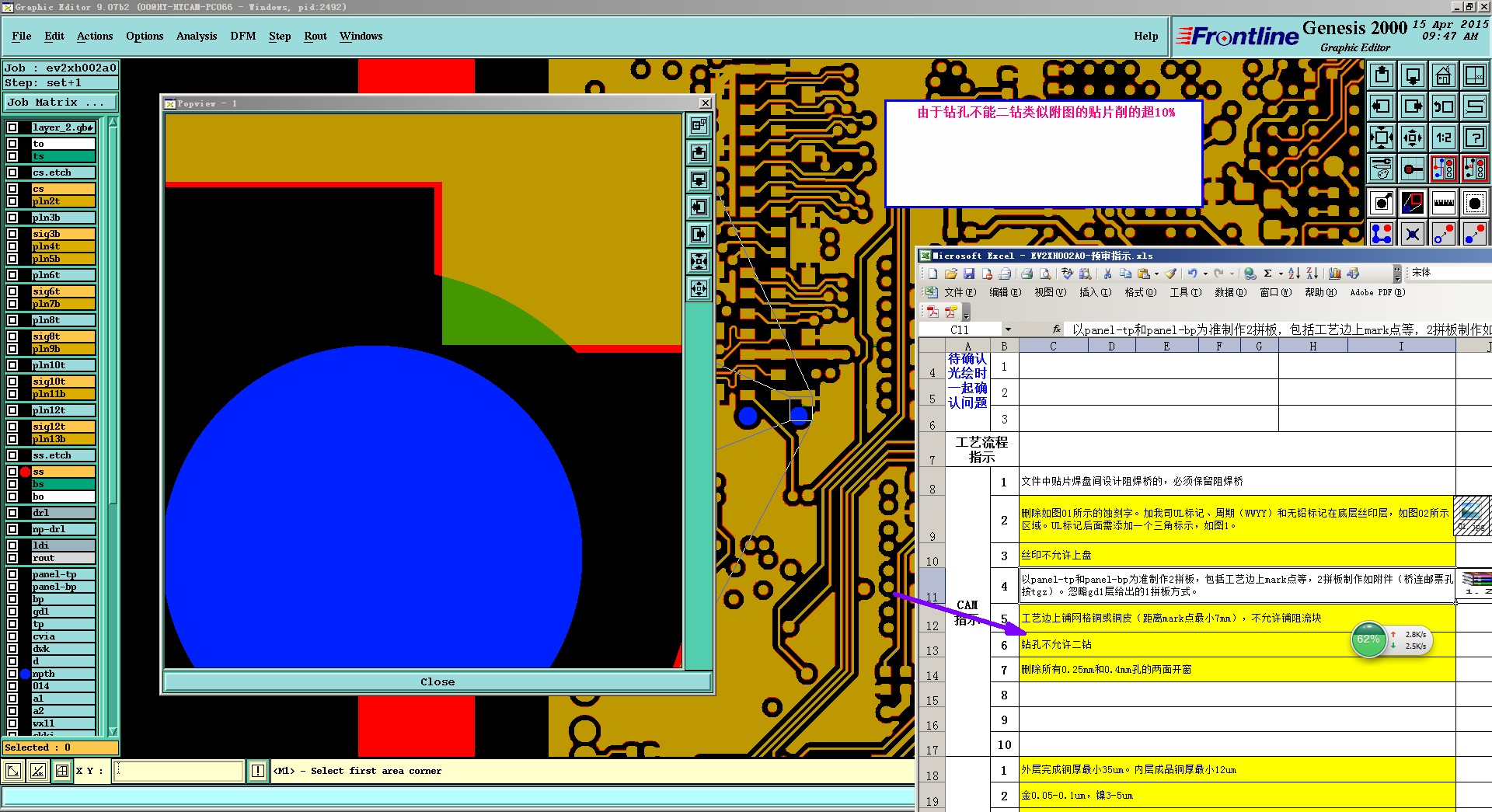Toggle the checkbox for layer 'cs.etch'
Viewport: 1492px width, 812px height.
pyautogui.click(x=12, y=173)
